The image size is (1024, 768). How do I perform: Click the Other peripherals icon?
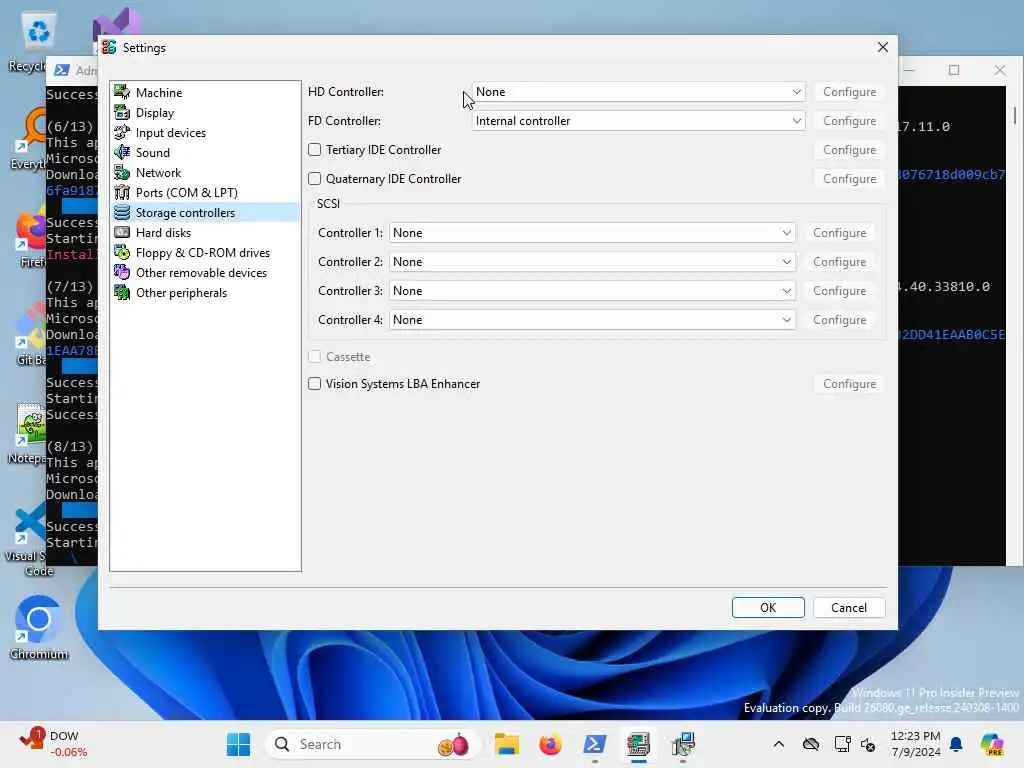(x=122, y=293)
